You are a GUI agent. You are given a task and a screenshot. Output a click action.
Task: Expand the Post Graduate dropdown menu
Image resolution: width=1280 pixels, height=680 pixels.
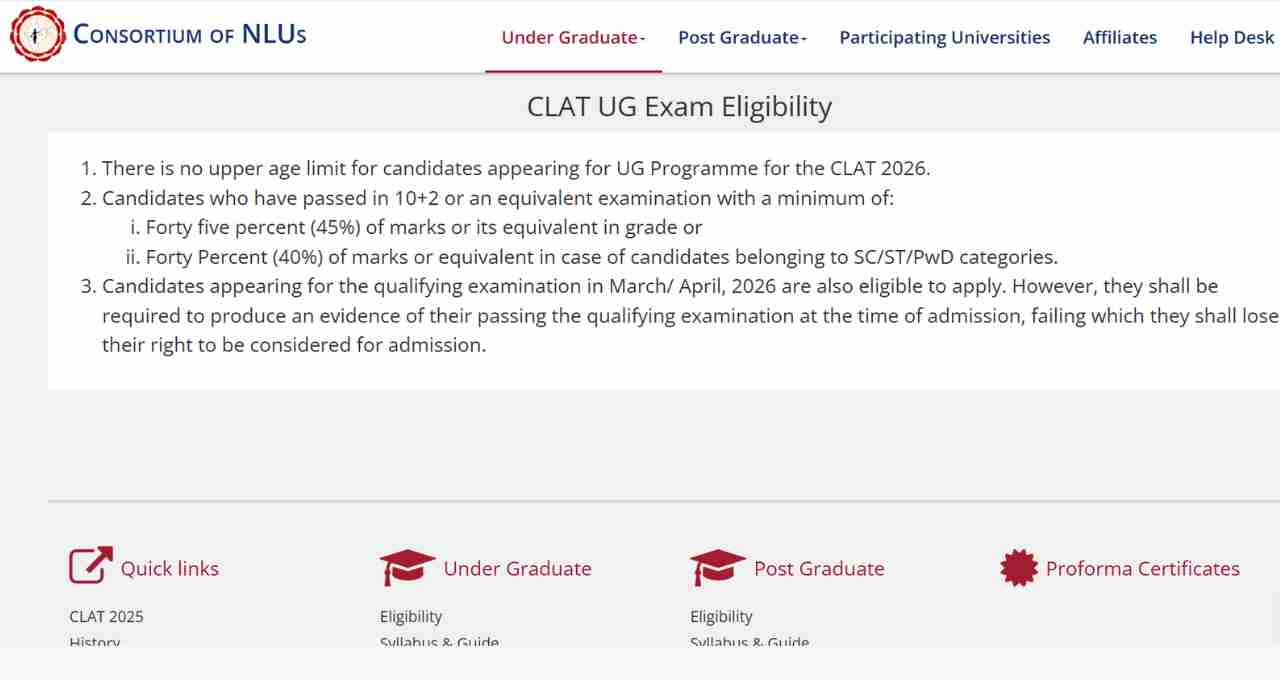point(742,37)
